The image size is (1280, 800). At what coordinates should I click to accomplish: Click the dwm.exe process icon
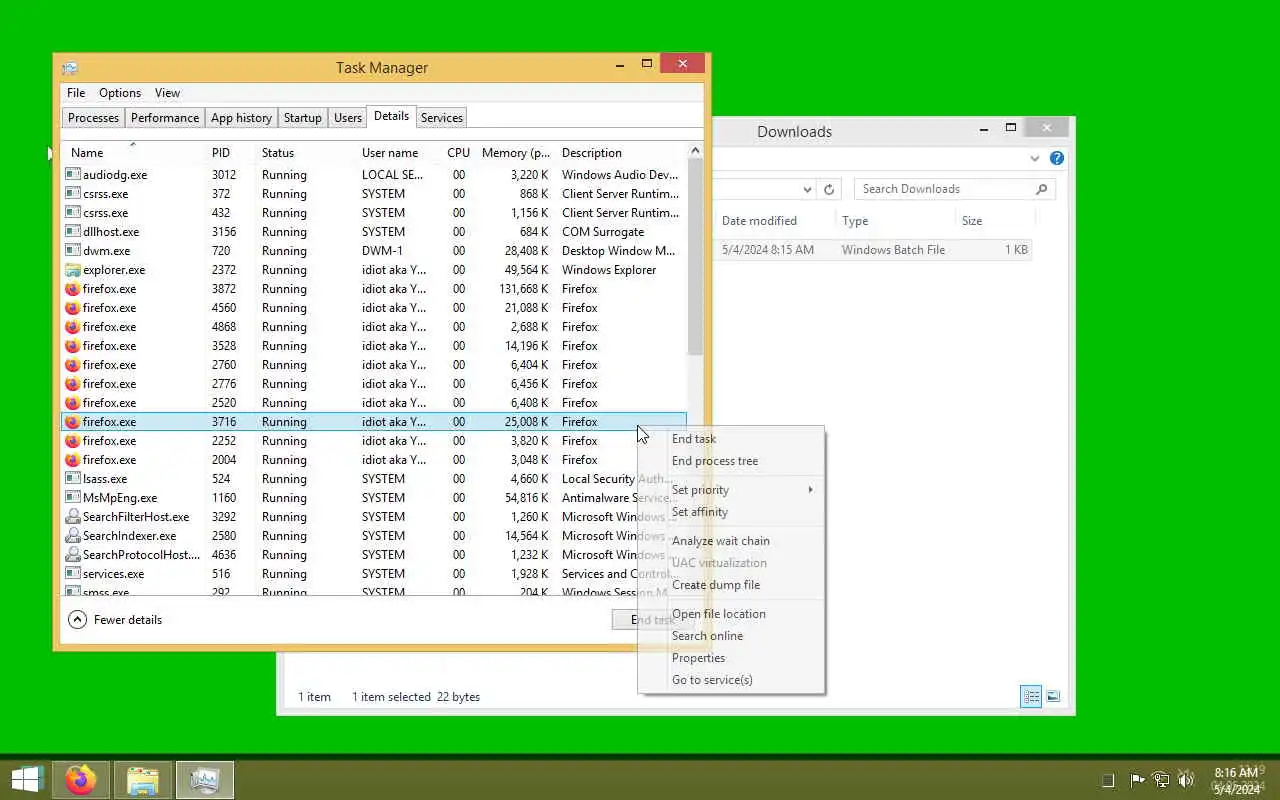click(x=72, y=251)
